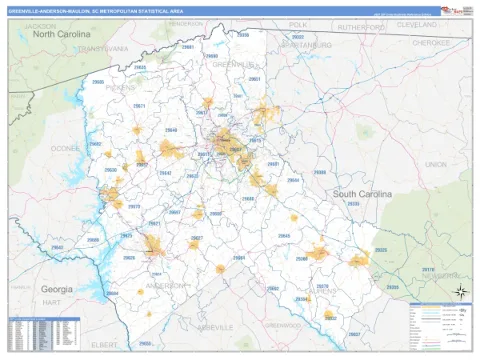Click the publisher logo beside the title banner
This screenshot has height=360, width=480.
click(x=457, y=11)
